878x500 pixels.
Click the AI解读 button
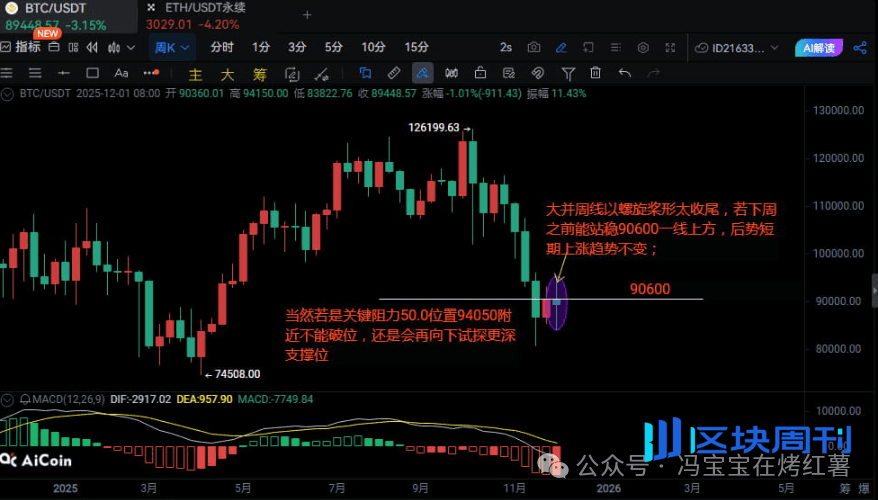coord(819,48)
